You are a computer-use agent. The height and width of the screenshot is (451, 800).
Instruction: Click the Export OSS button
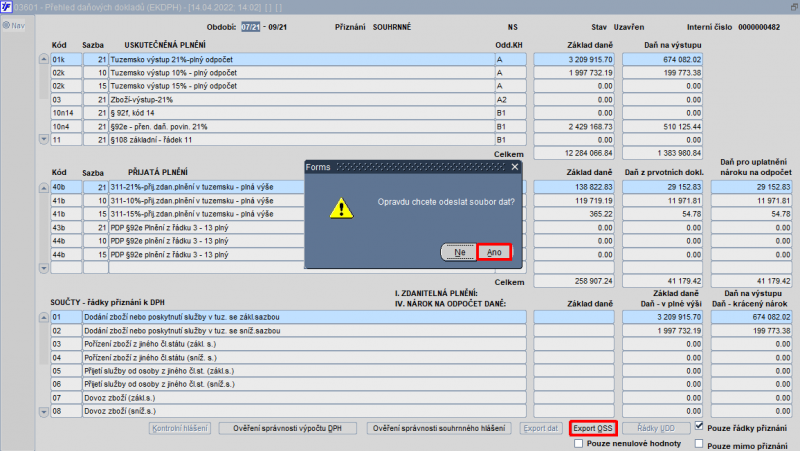click(x=592, y=428)
